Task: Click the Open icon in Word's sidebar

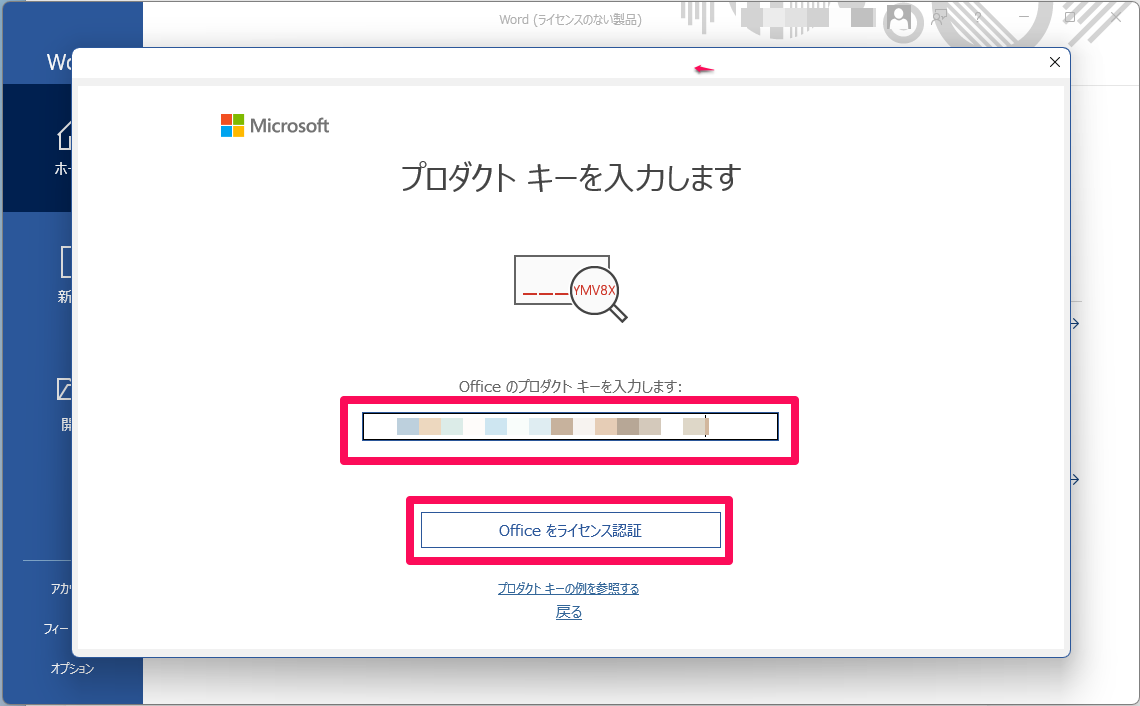Action: pos(65,389)
